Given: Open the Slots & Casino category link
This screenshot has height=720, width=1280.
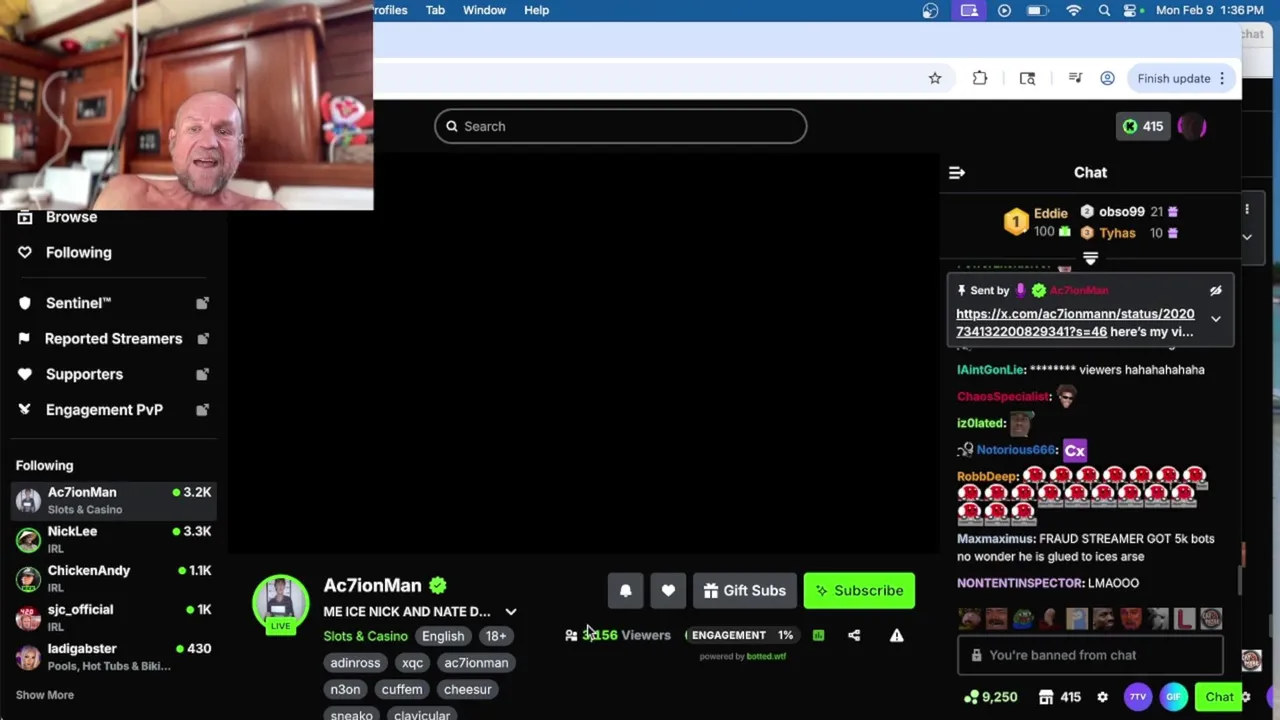Looking at the screenshot, I should 365,636.
